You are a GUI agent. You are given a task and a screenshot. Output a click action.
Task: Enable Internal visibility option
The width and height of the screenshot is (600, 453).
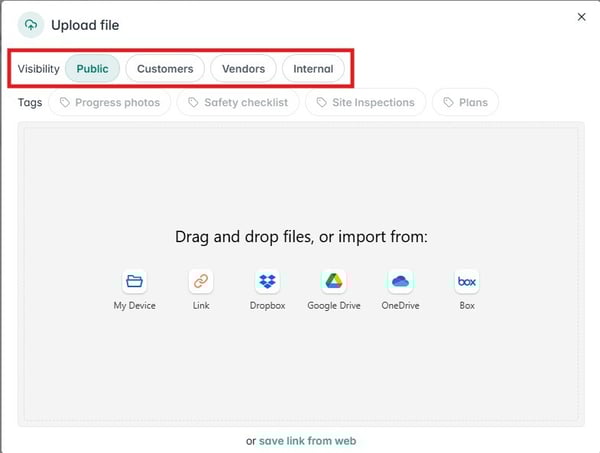click(x=313, y=69)
